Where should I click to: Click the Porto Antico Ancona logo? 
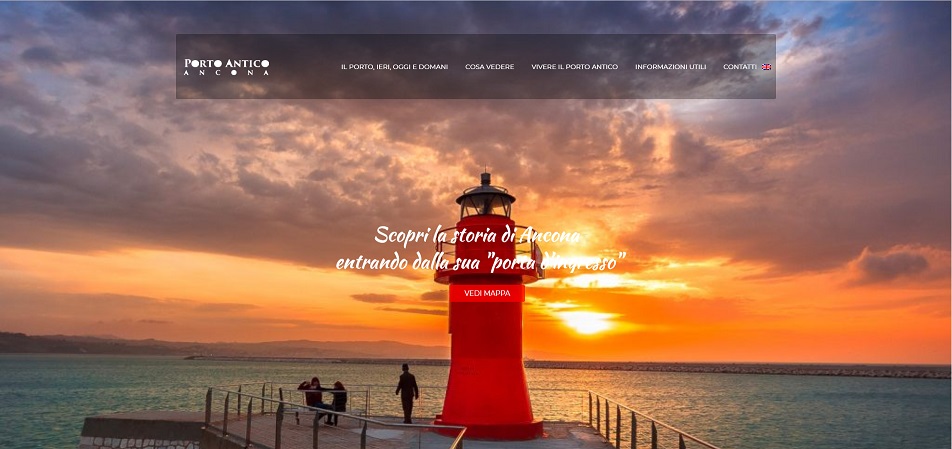pyautogui.click(x=227, y=67)
